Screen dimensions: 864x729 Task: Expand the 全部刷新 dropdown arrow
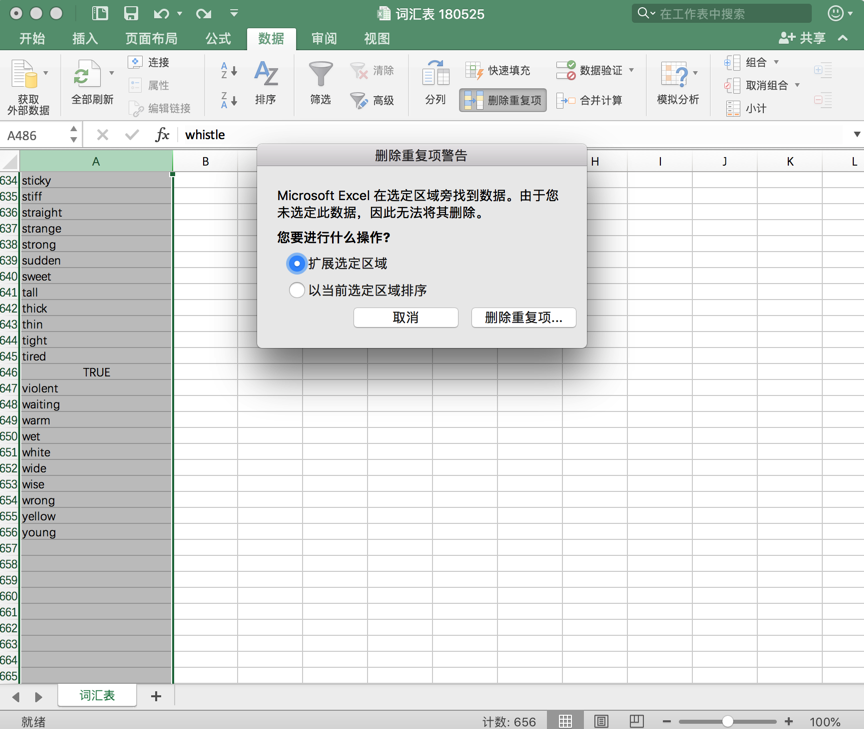click(x=111, y=73)
